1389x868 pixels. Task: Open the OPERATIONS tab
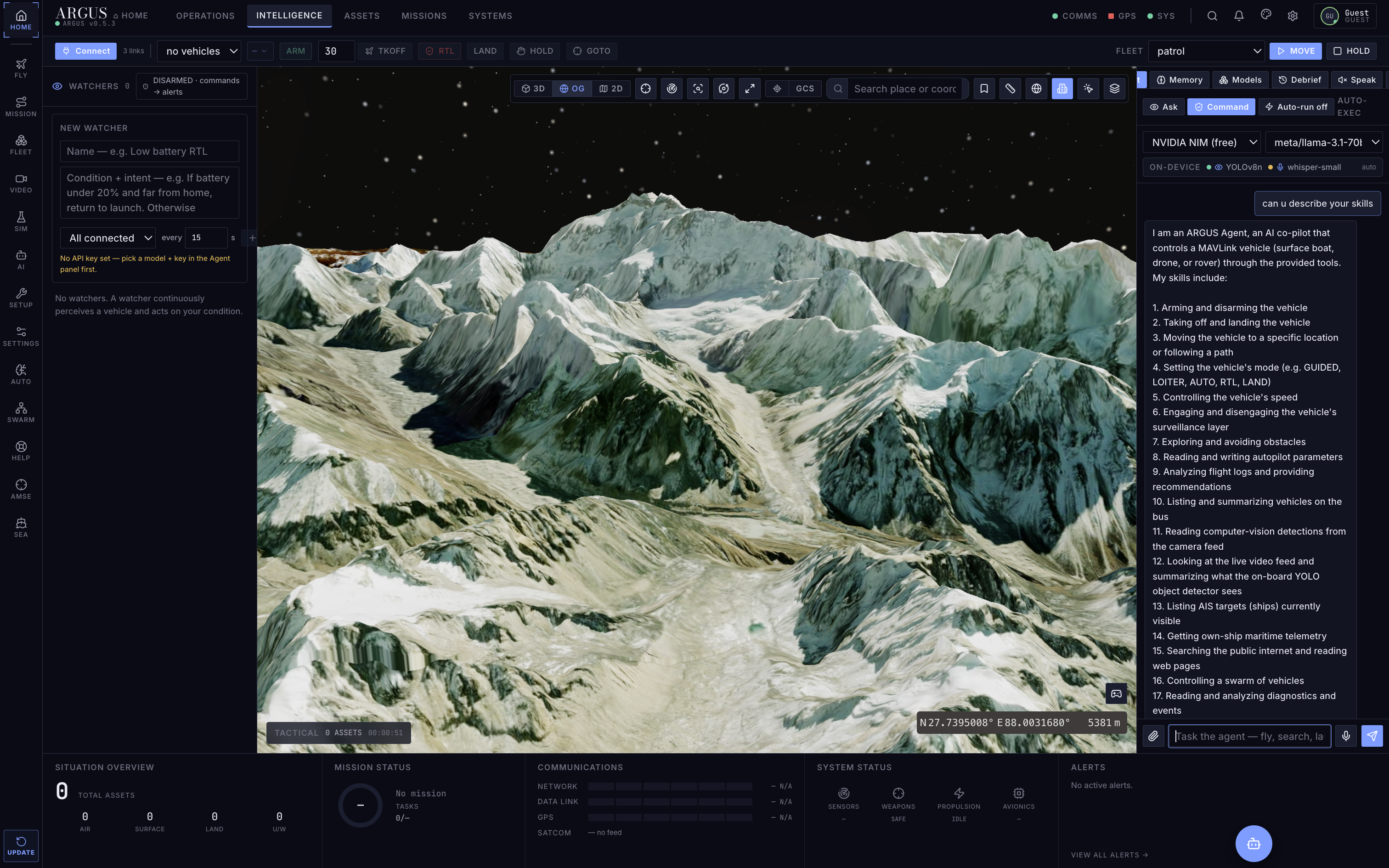[205, 16]
